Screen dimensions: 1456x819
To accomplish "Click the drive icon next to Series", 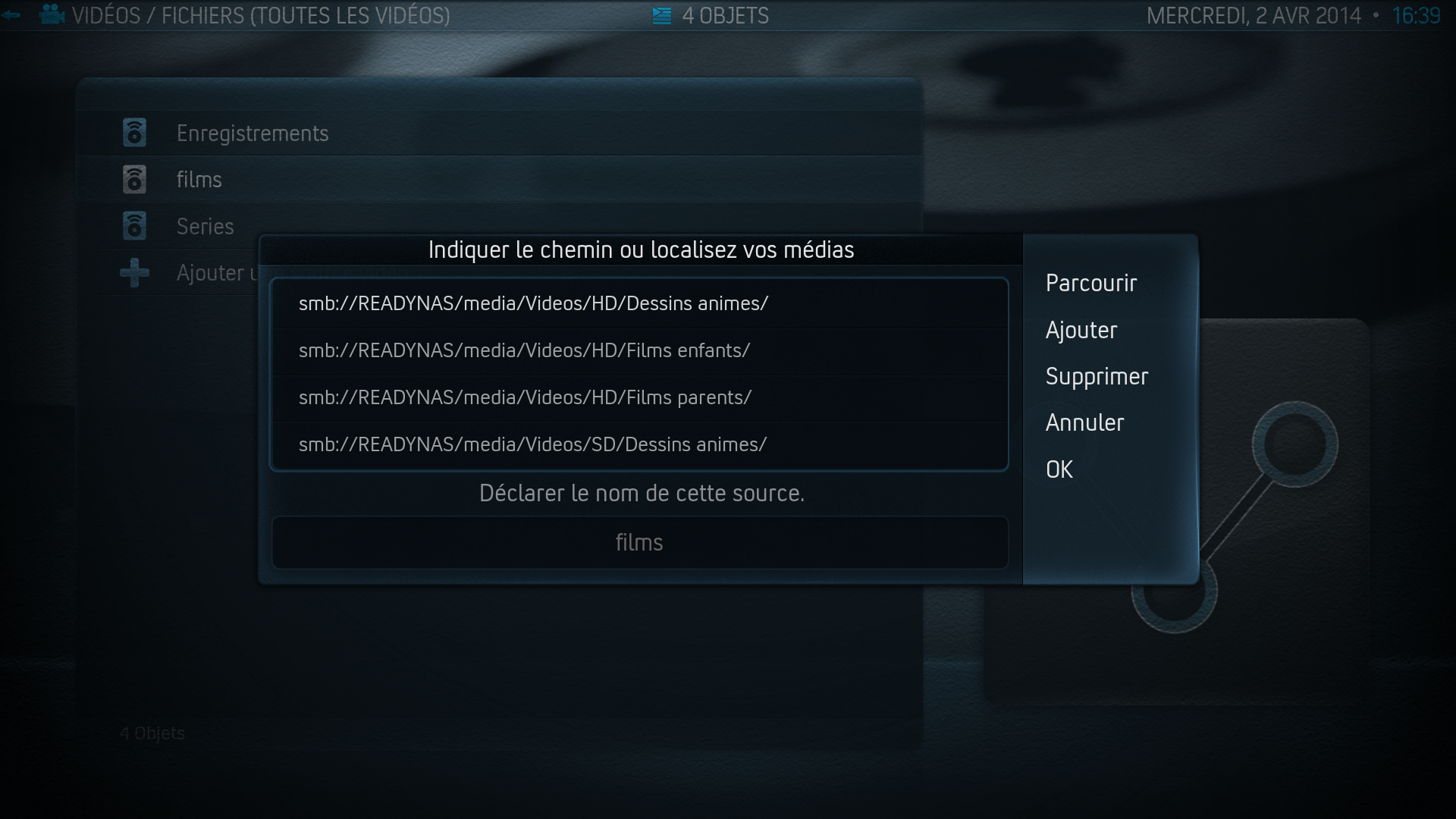I will (x=134, y=226).
